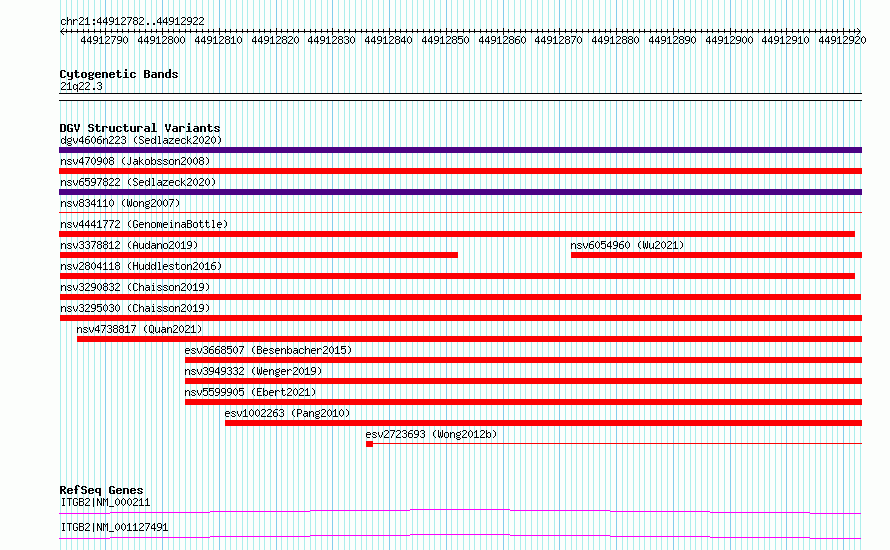
Task: Select ruler position 44912840
Action: (x=388, y=40)
